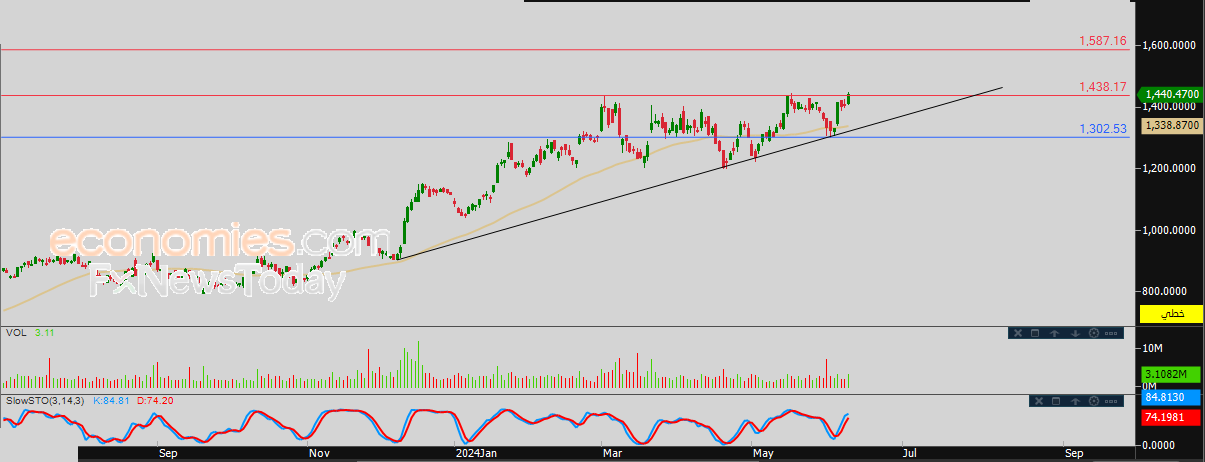1205x462 pixels.
Task: Select the moving average tag 1,338.8700
Action: pos(1172,124)
